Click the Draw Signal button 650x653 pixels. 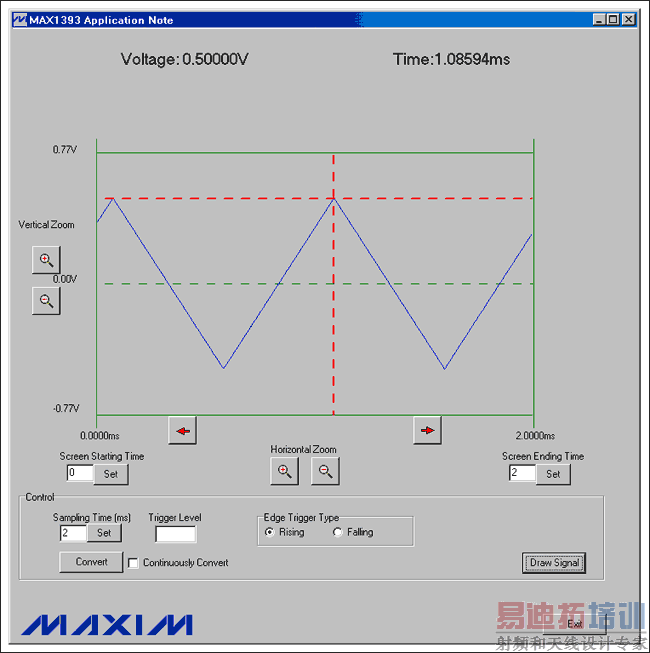[554, 563]
